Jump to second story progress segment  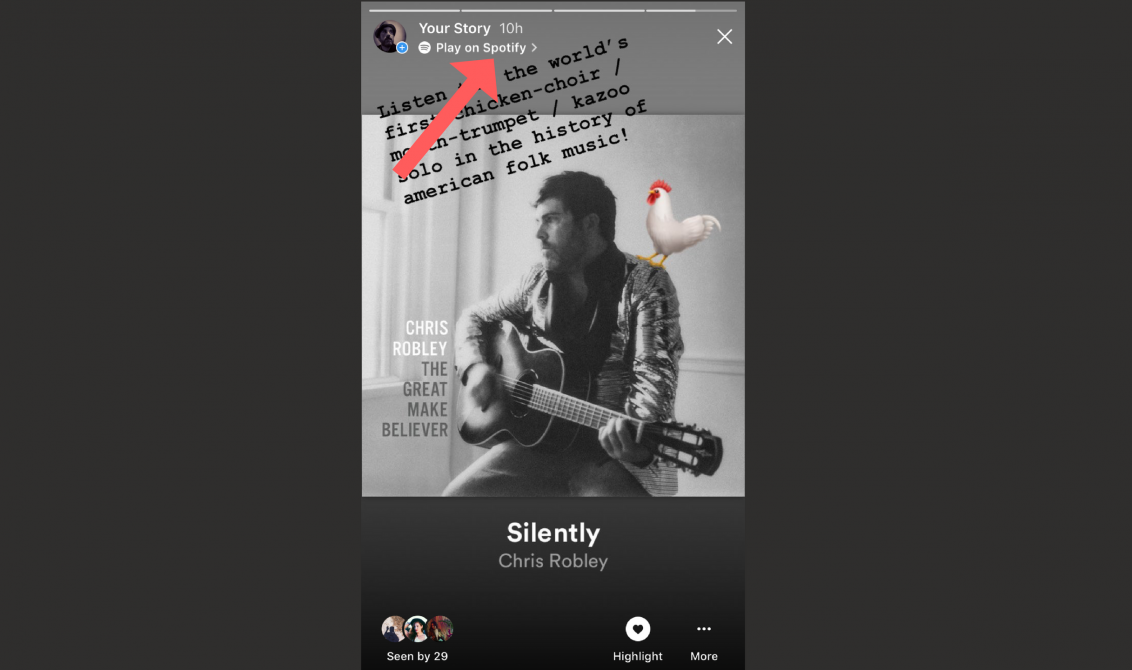point(507,10)
